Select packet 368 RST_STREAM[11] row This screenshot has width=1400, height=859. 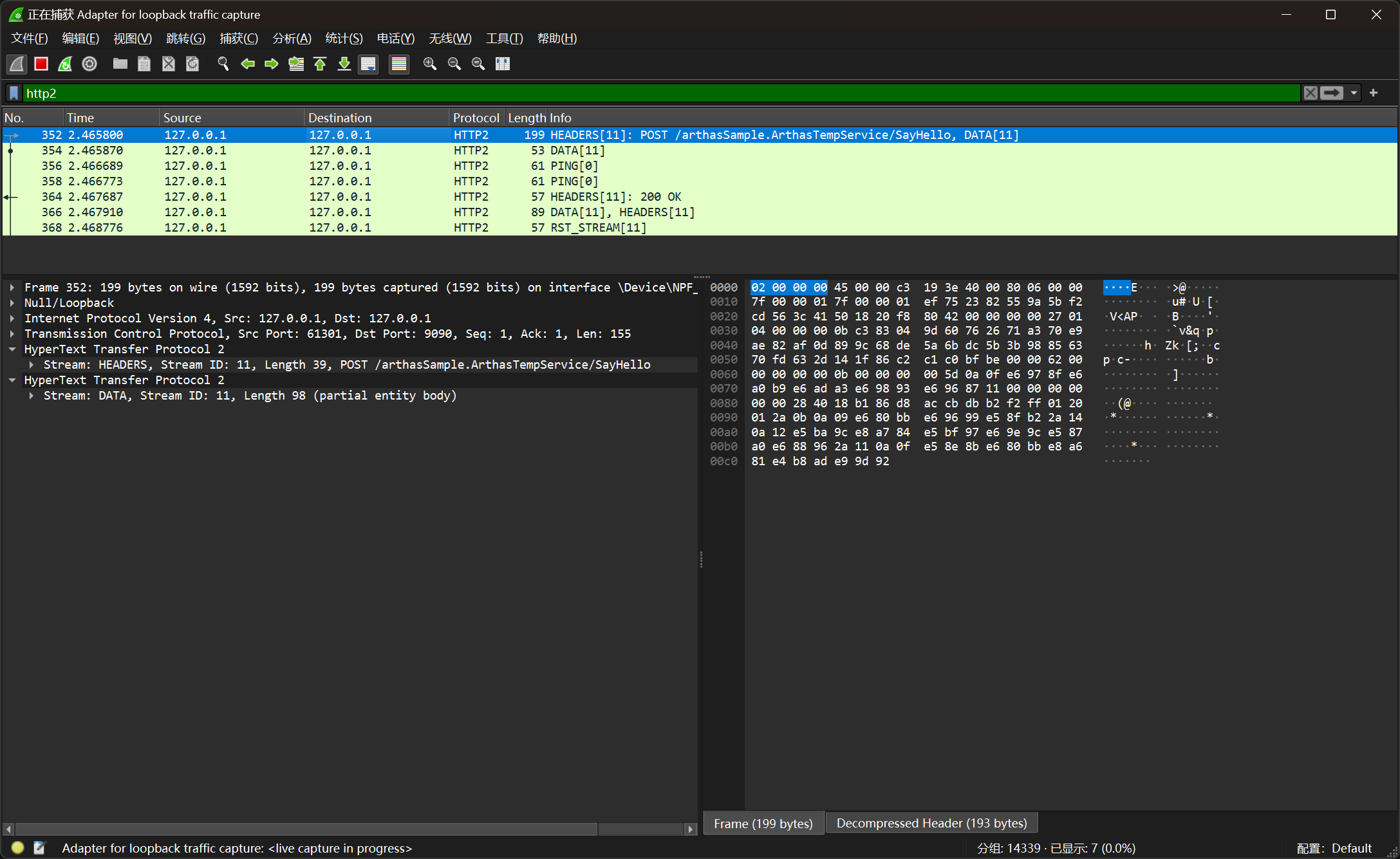pyautogui.click(x=700, y=228)
